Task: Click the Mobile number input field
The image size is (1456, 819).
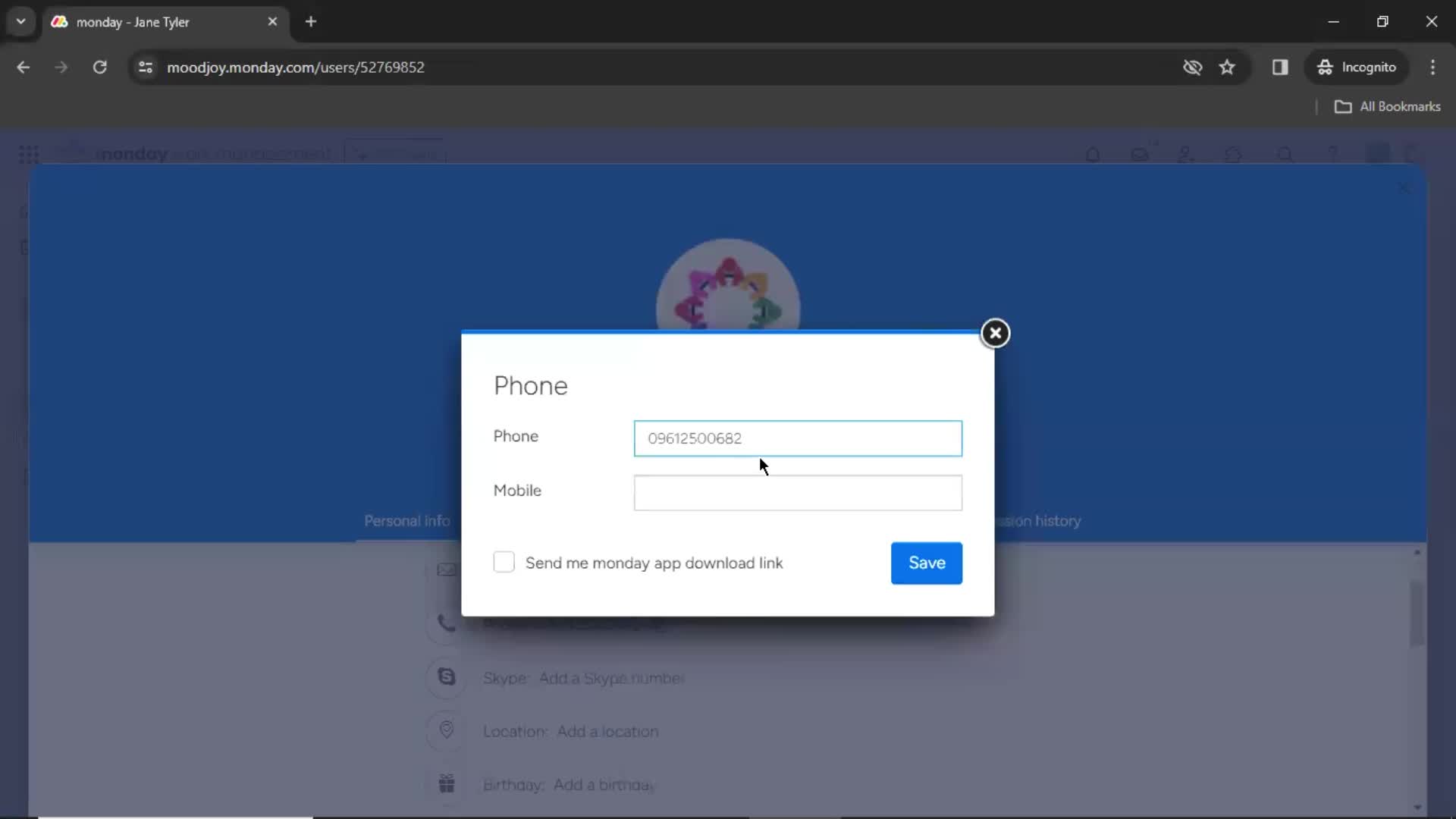Action: click(x=797, y=491)
